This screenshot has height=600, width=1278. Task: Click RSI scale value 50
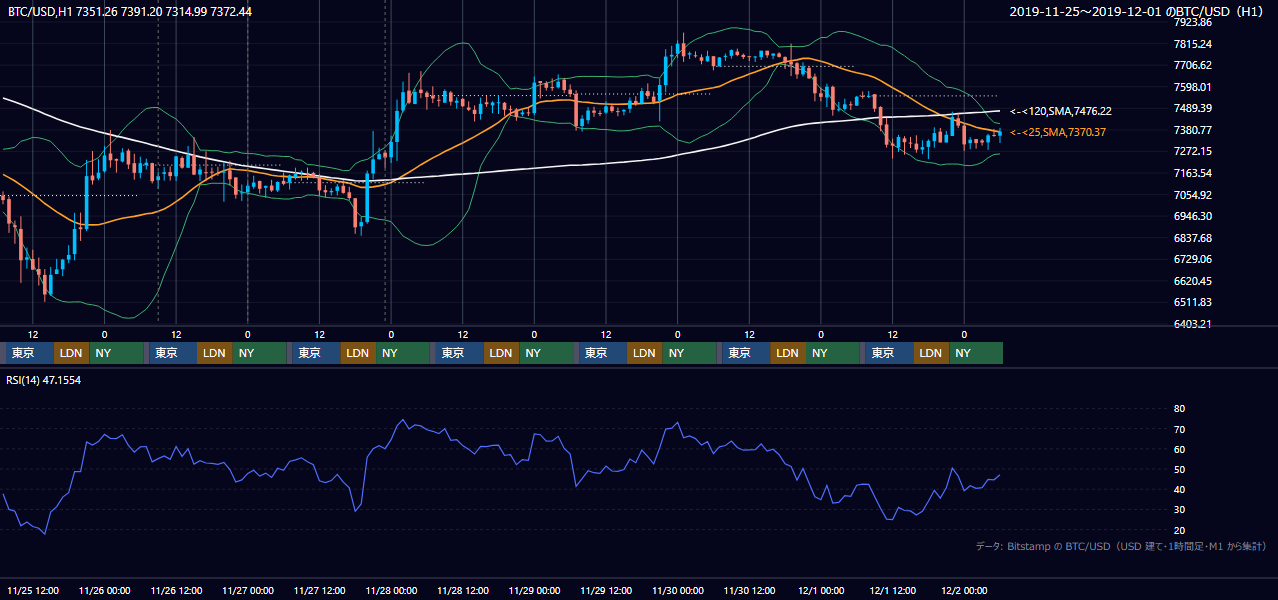(1179, 469)
